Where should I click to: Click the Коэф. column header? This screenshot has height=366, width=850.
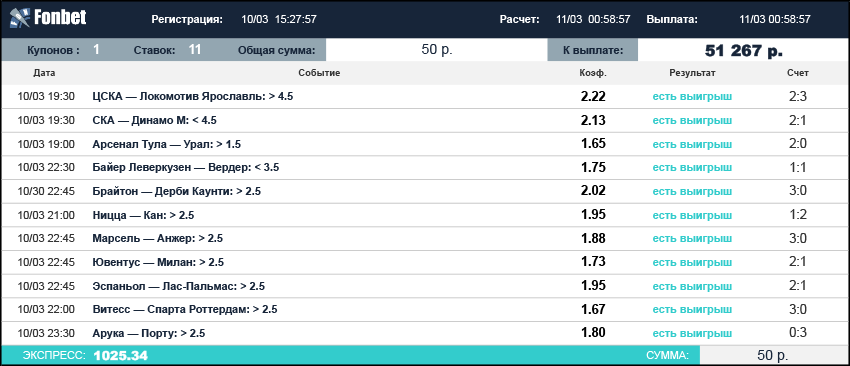pos(593,73)
